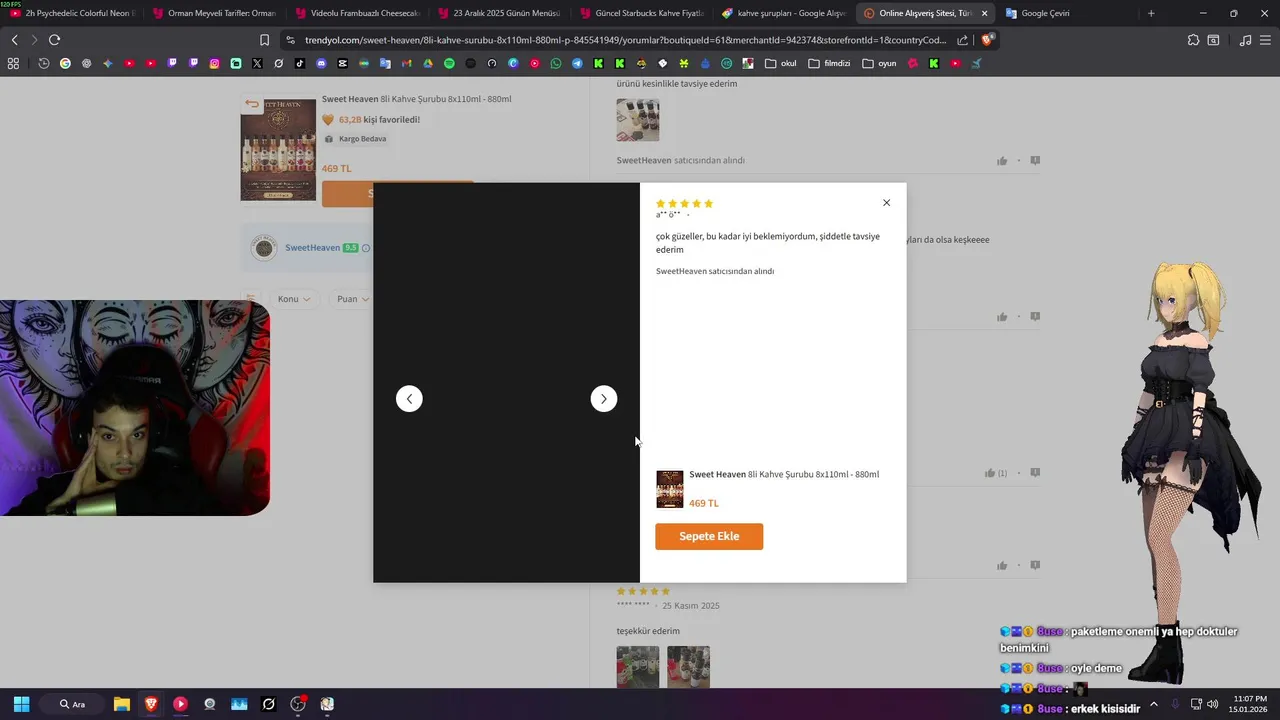
Task: Click the share icon in address bar
Action: 962,40
